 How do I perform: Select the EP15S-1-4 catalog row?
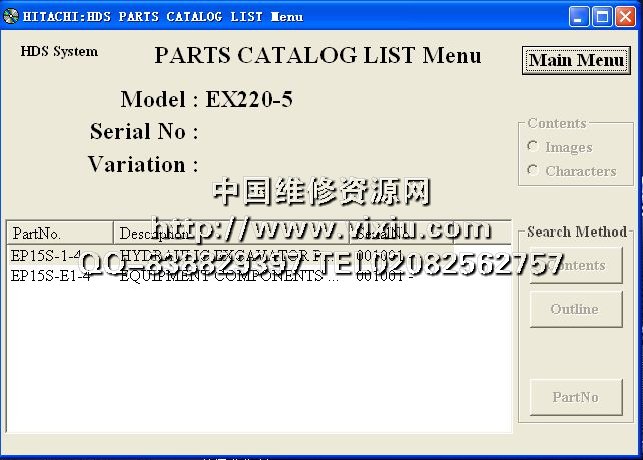[x=50, y=256]
